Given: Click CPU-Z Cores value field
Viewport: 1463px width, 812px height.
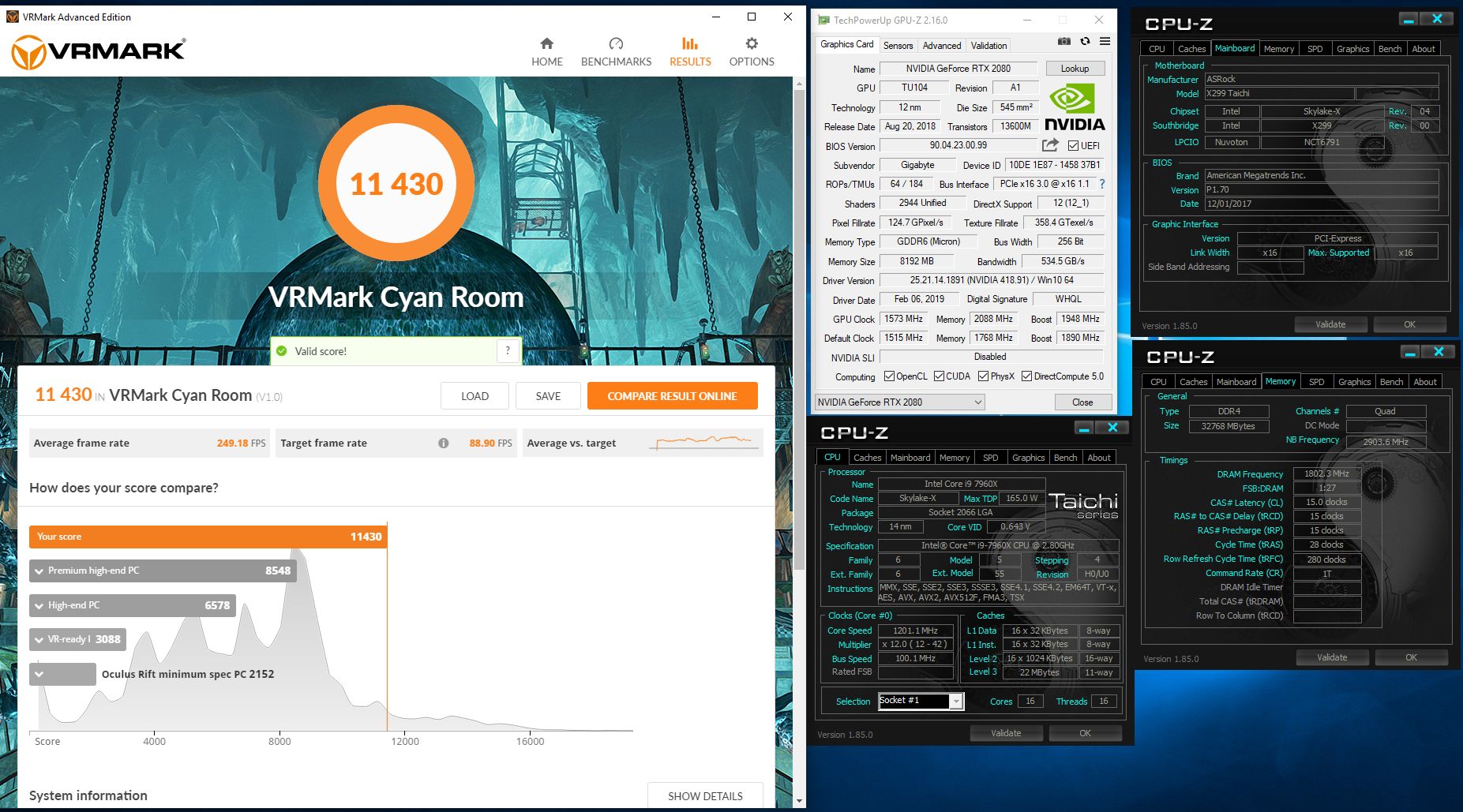Looking at the screenshot, I should pos(1030,701).
